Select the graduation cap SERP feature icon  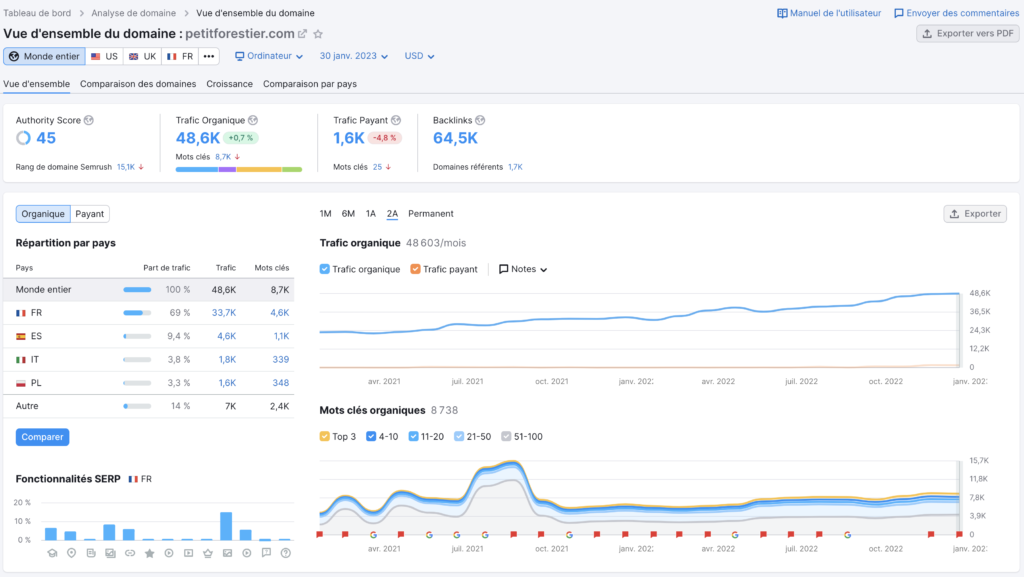click(x=52, y=553)
